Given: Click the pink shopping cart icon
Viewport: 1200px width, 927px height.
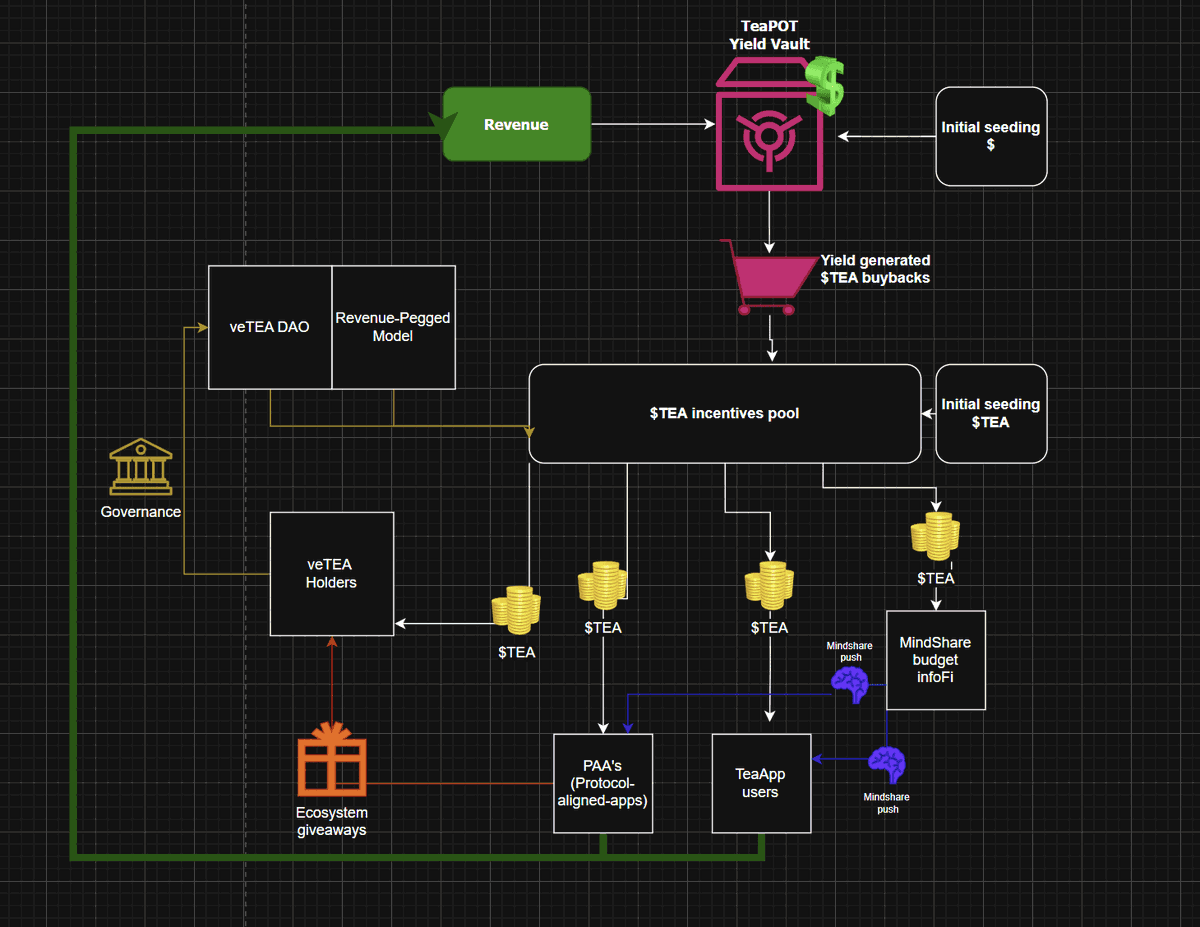Looking at the screenshot, I should click(x=768, y=278).
